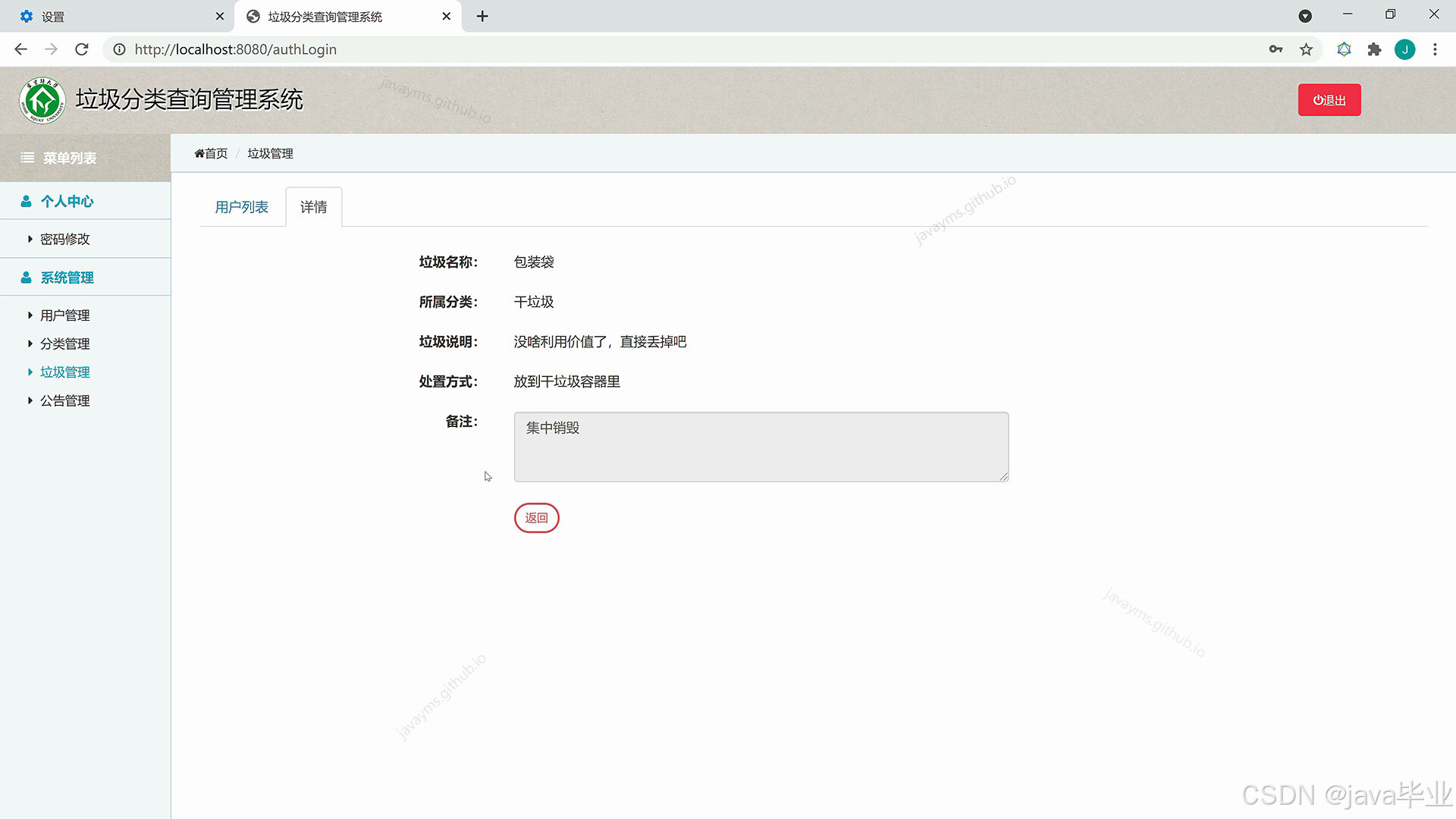The image size is (1456, 819).
Task: Open the Extensions puzzle icon
Action: pyautogui.click(x=1374, y=49)
